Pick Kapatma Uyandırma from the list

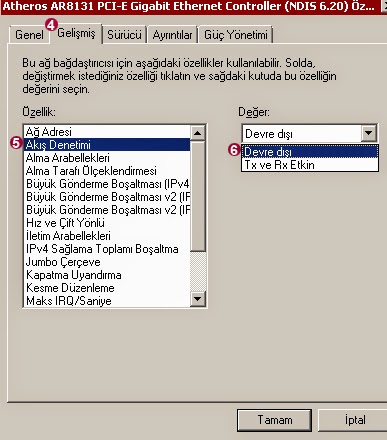point(107,275)
